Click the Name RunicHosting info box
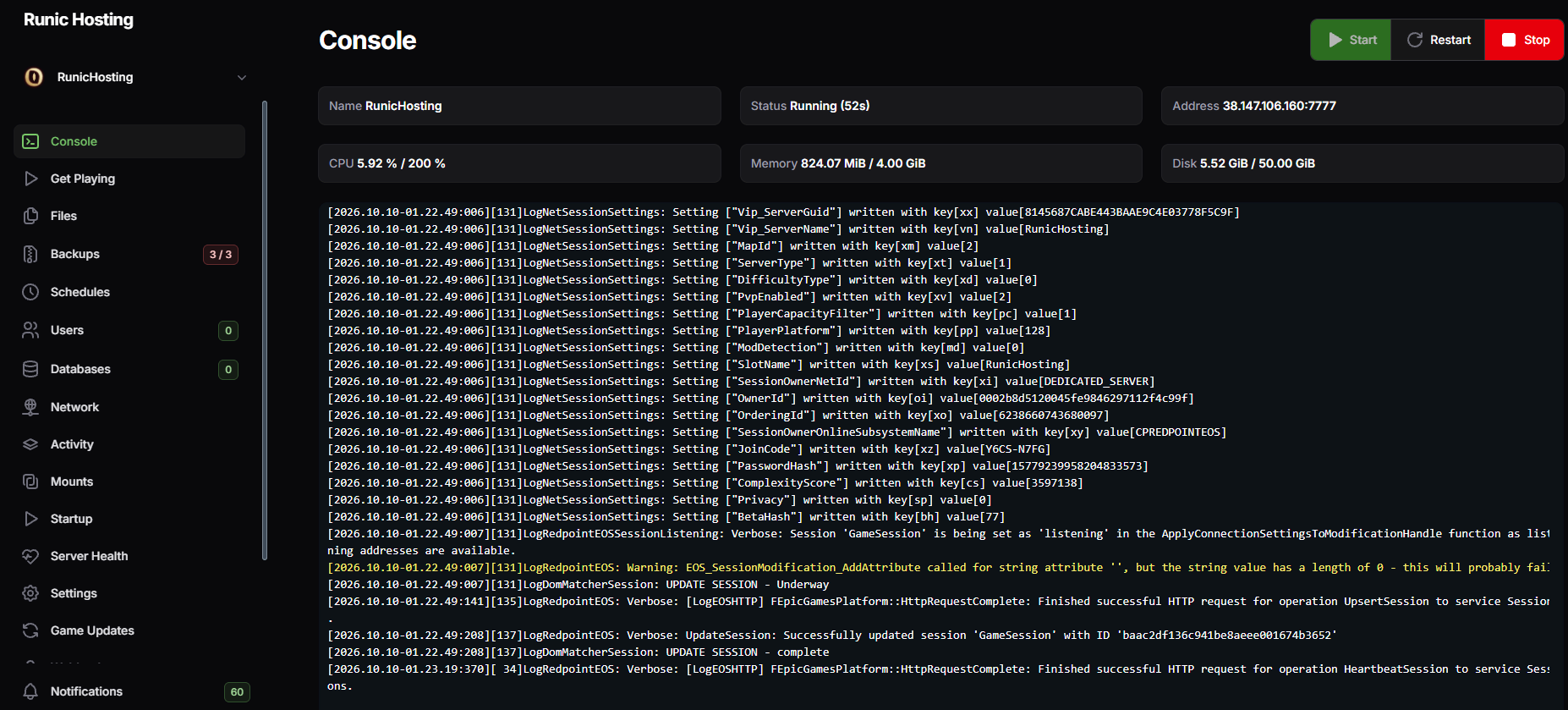This screenshot has width=1568, height=710. coord(519,106)
